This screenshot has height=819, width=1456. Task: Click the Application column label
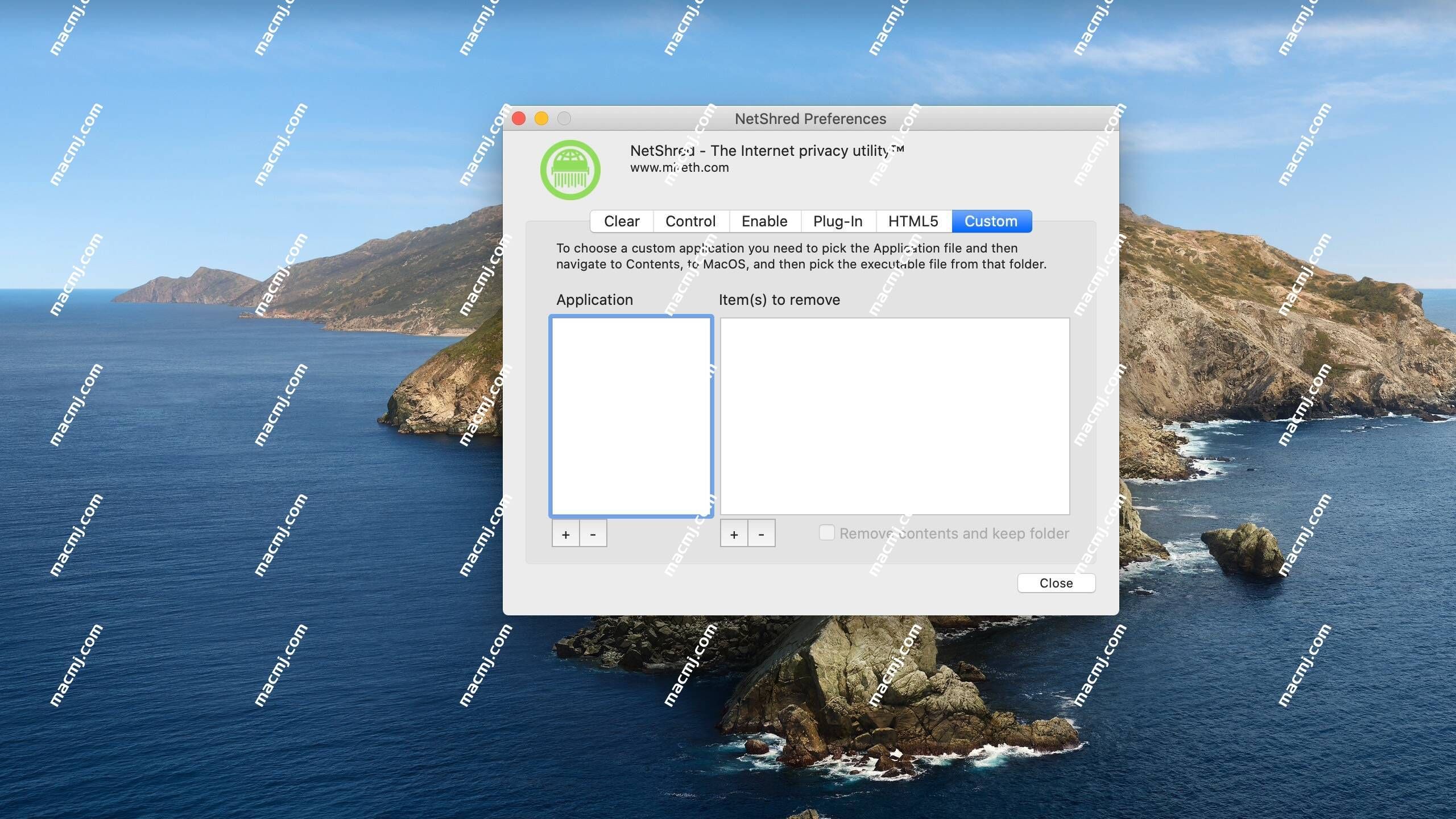pyautogui.click(x=594, y=300)
